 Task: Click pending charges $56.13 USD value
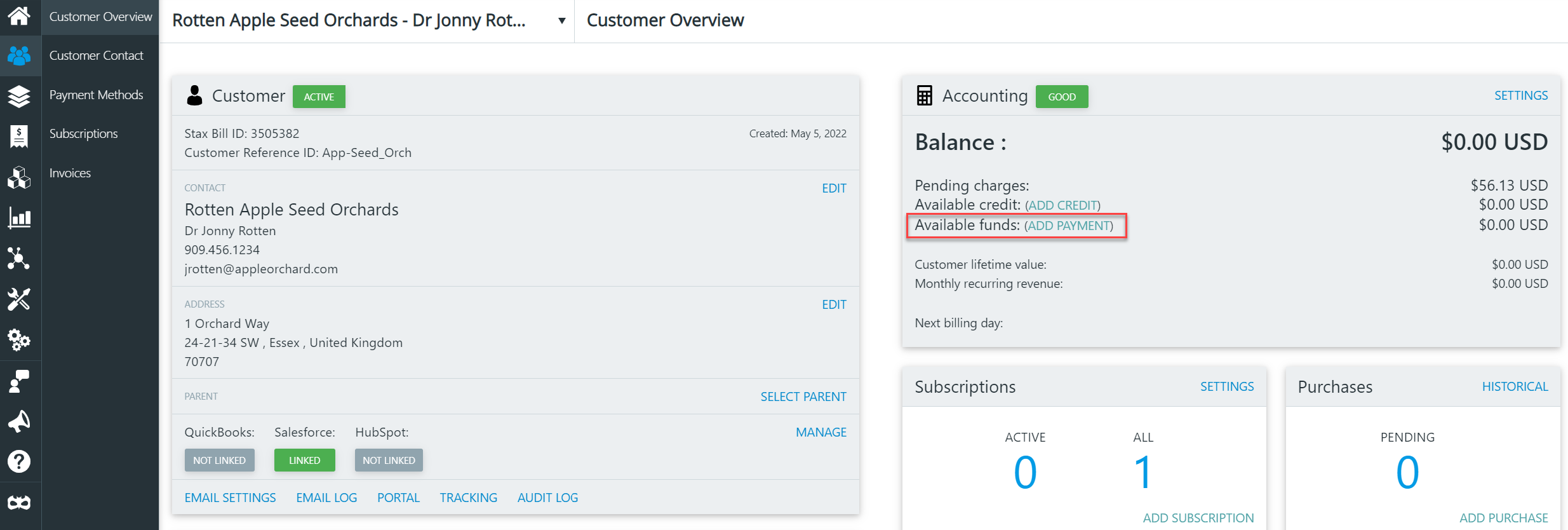(x=1510, y=185)
